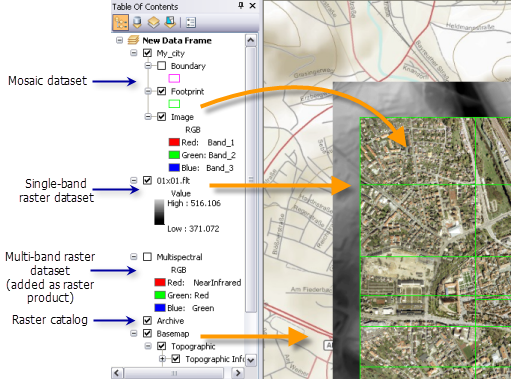Screen dimensions: 511x379
Task: Collapse the Boundary sublayer node
Action: [148, 66]
